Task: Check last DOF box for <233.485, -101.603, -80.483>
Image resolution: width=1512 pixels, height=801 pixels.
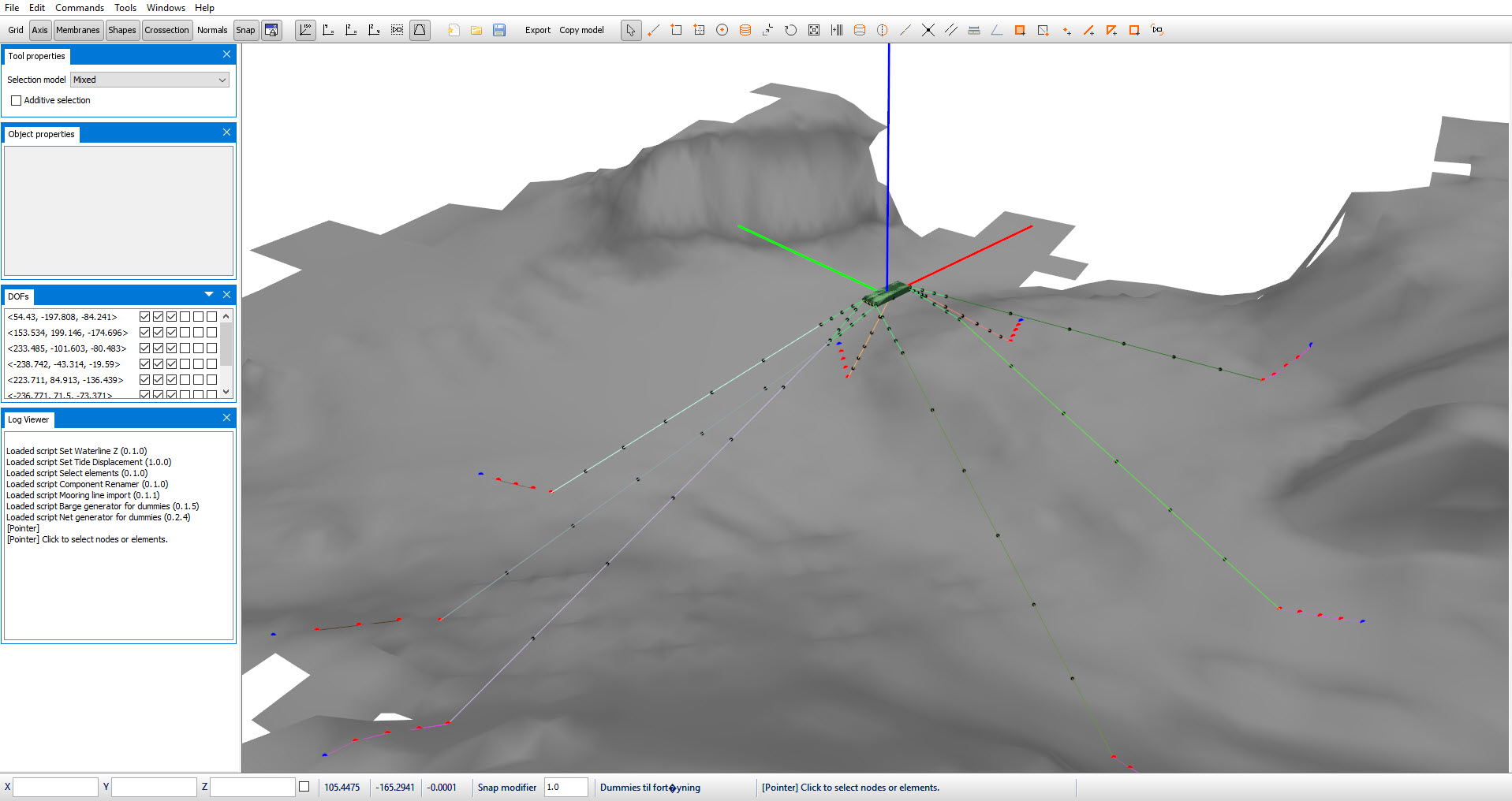Action: pos(211,348)
